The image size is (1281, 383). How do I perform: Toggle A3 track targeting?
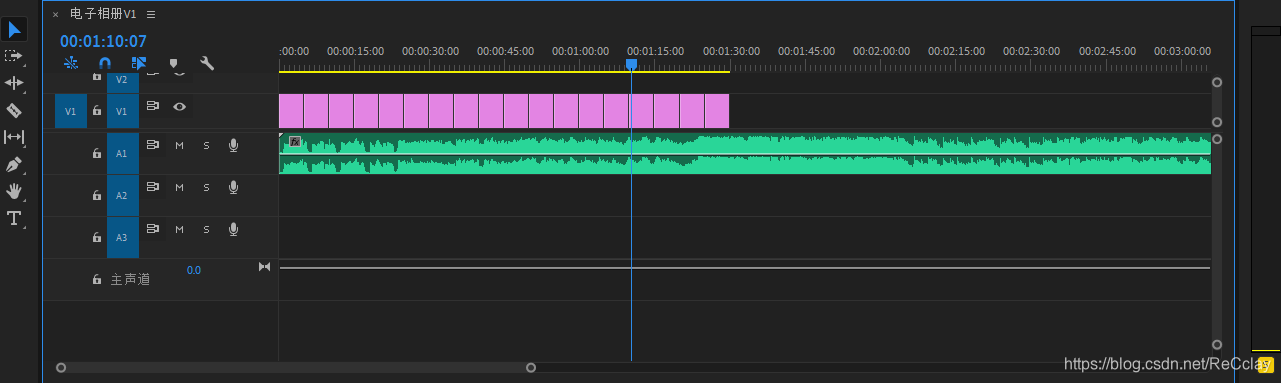123,238
